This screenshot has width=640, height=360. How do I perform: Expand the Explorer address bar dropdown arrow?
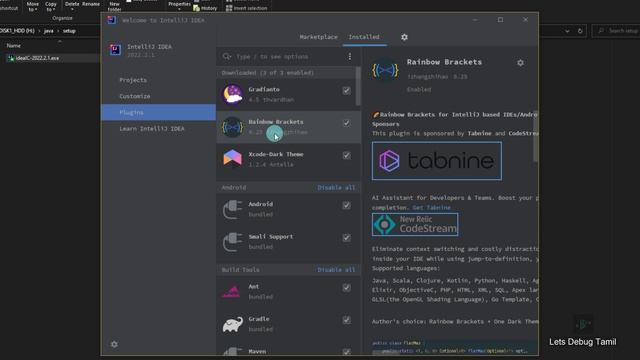pos(567,31)
